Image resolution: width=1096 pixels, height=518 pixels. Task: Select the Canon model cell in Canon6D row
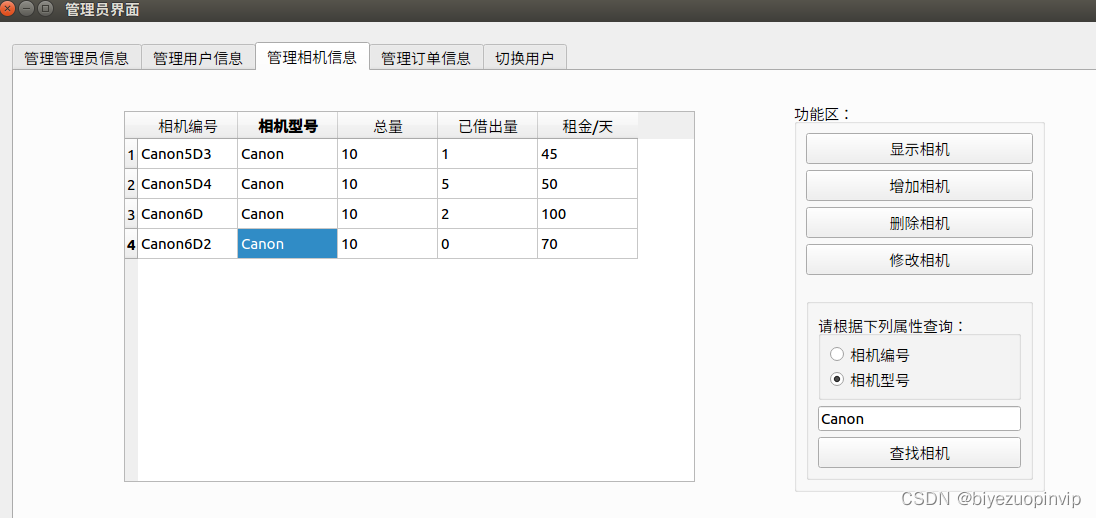[x=287, y=214]
